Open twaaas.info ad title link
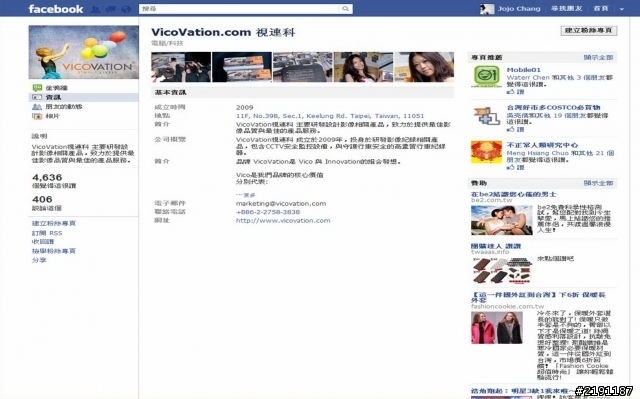Screen dimensions: 640x399 496,246
